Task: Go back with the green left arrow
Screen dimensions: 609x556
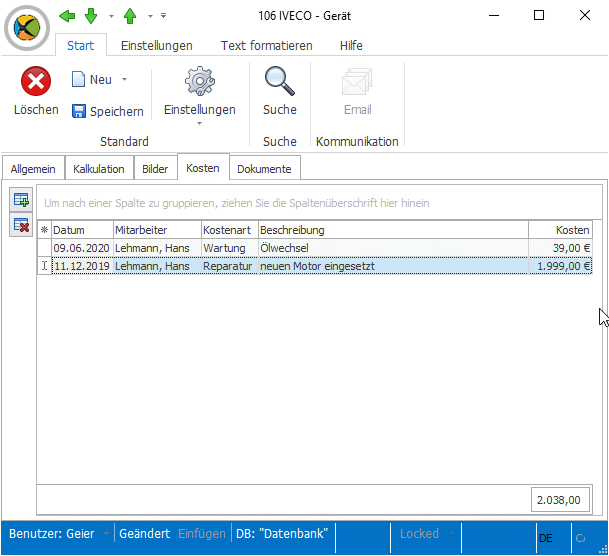Action: pyautogui.click(x=67, y=16)
